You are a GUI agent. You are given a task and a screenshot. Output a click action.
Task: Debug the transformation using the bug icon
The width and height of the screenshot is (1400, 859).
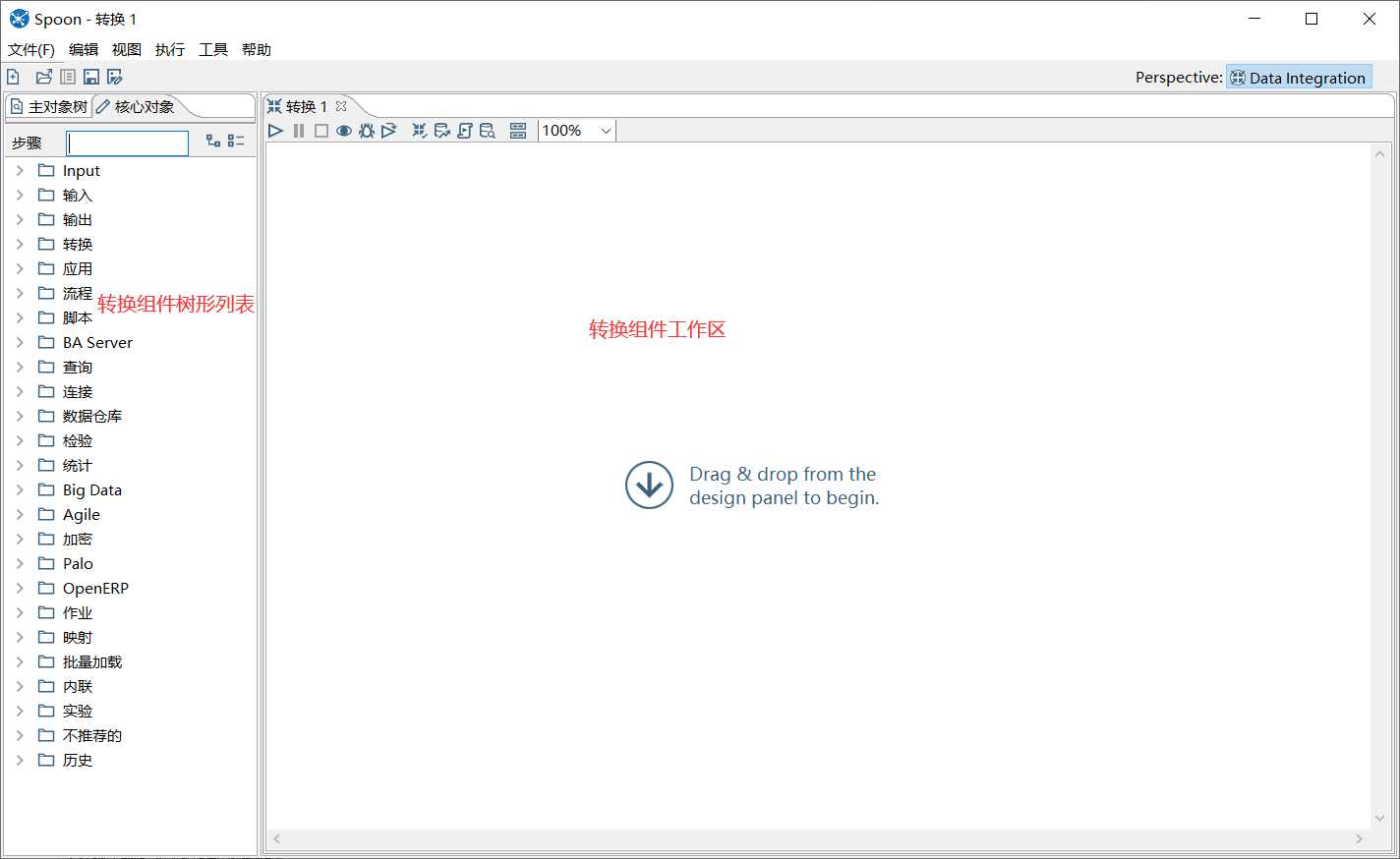point(367,131)
